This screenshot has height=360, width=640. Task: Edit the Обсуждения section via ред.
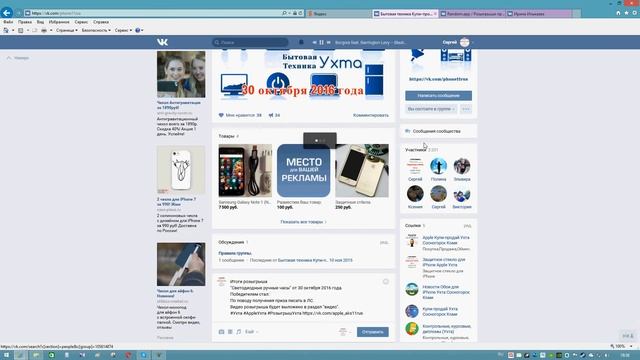click(x=384, y=242)
